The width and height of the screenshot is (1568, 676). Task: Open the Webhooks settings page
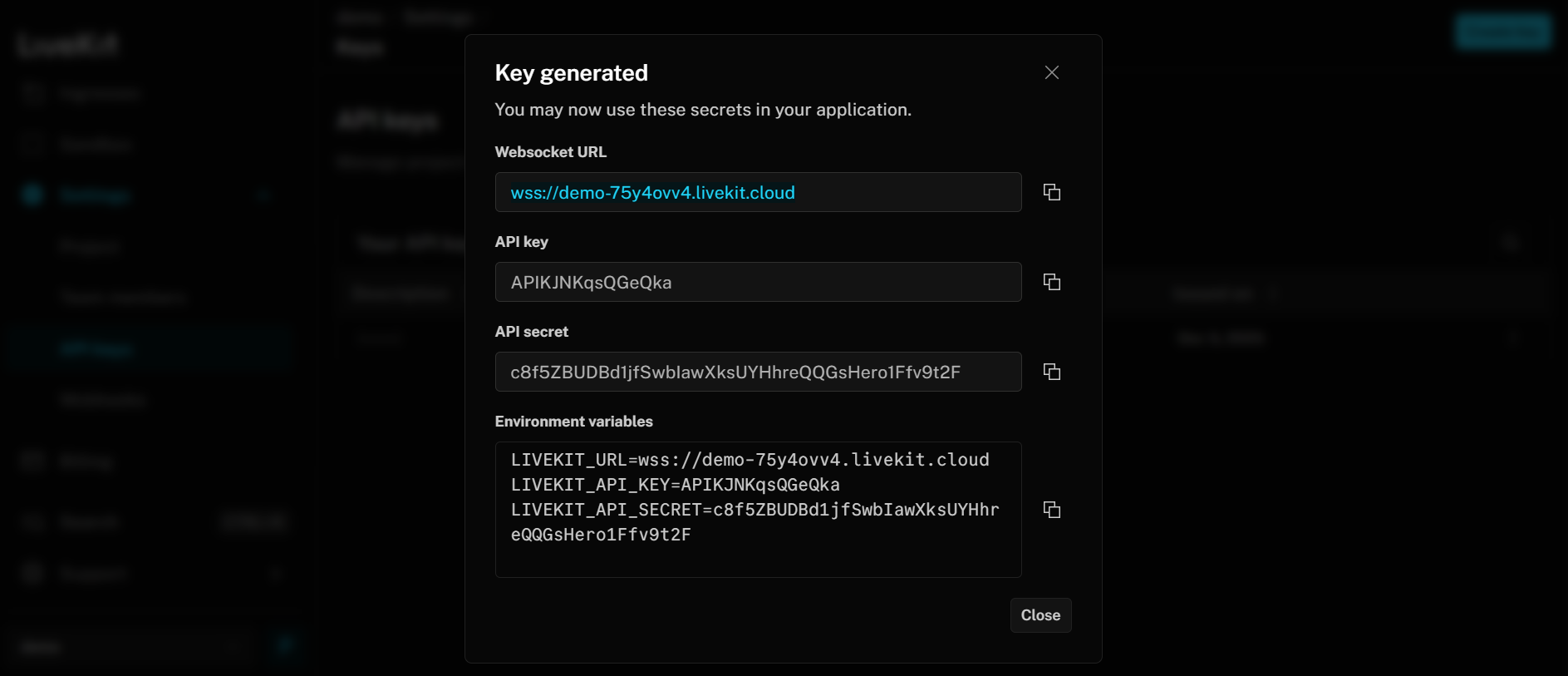102,400
